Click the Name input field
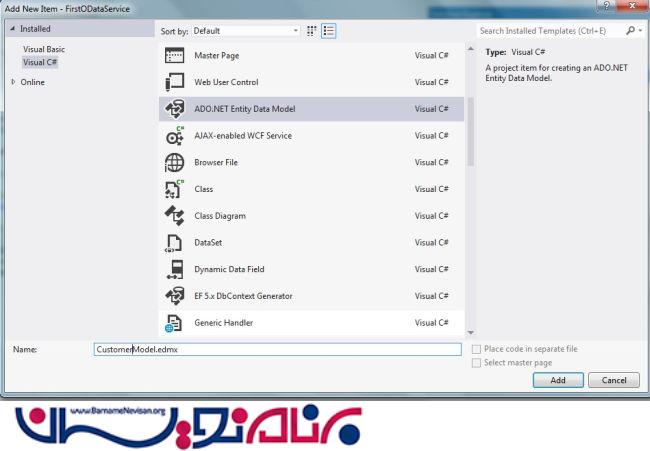The image size is (650, 451). pyautogui.click(x=277, y=349)
